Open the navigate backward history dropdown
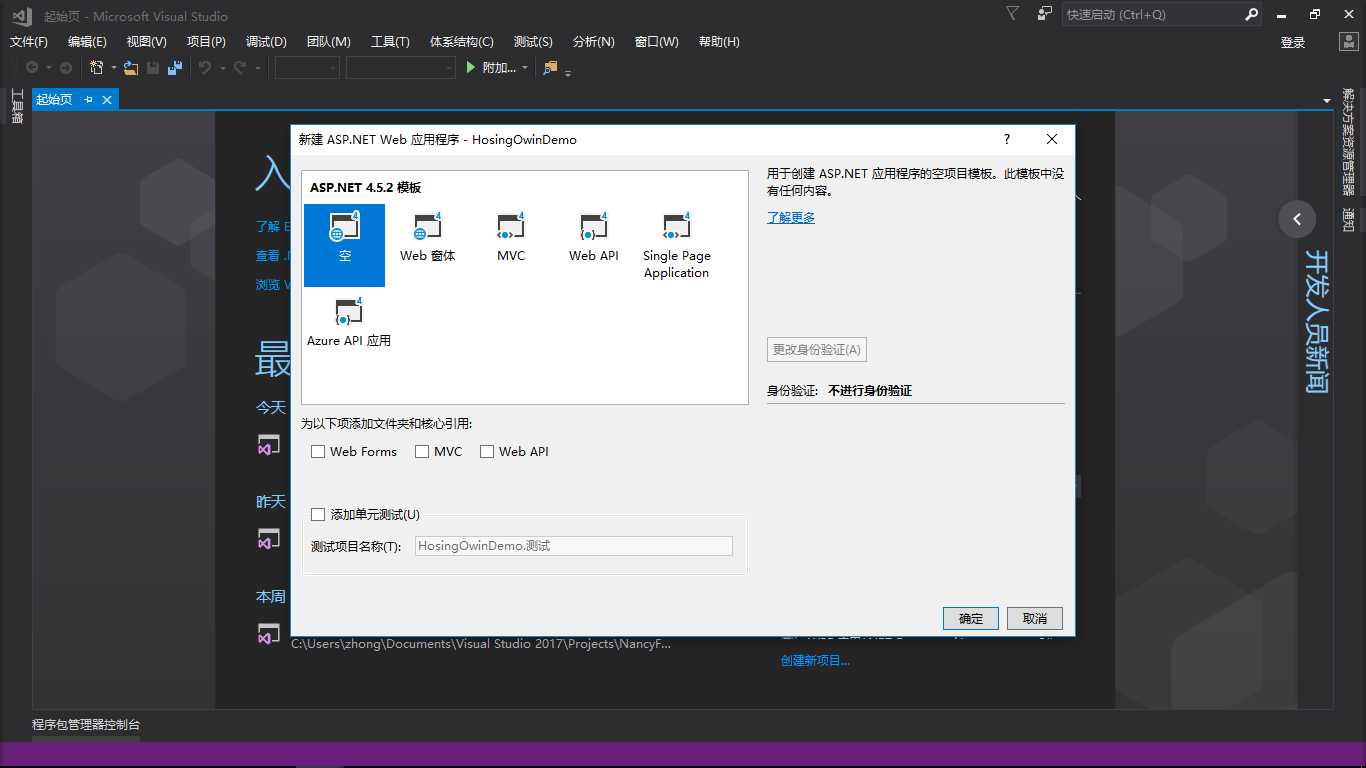The width and height of the screenshot is (1366, 768). pos(48,68)
